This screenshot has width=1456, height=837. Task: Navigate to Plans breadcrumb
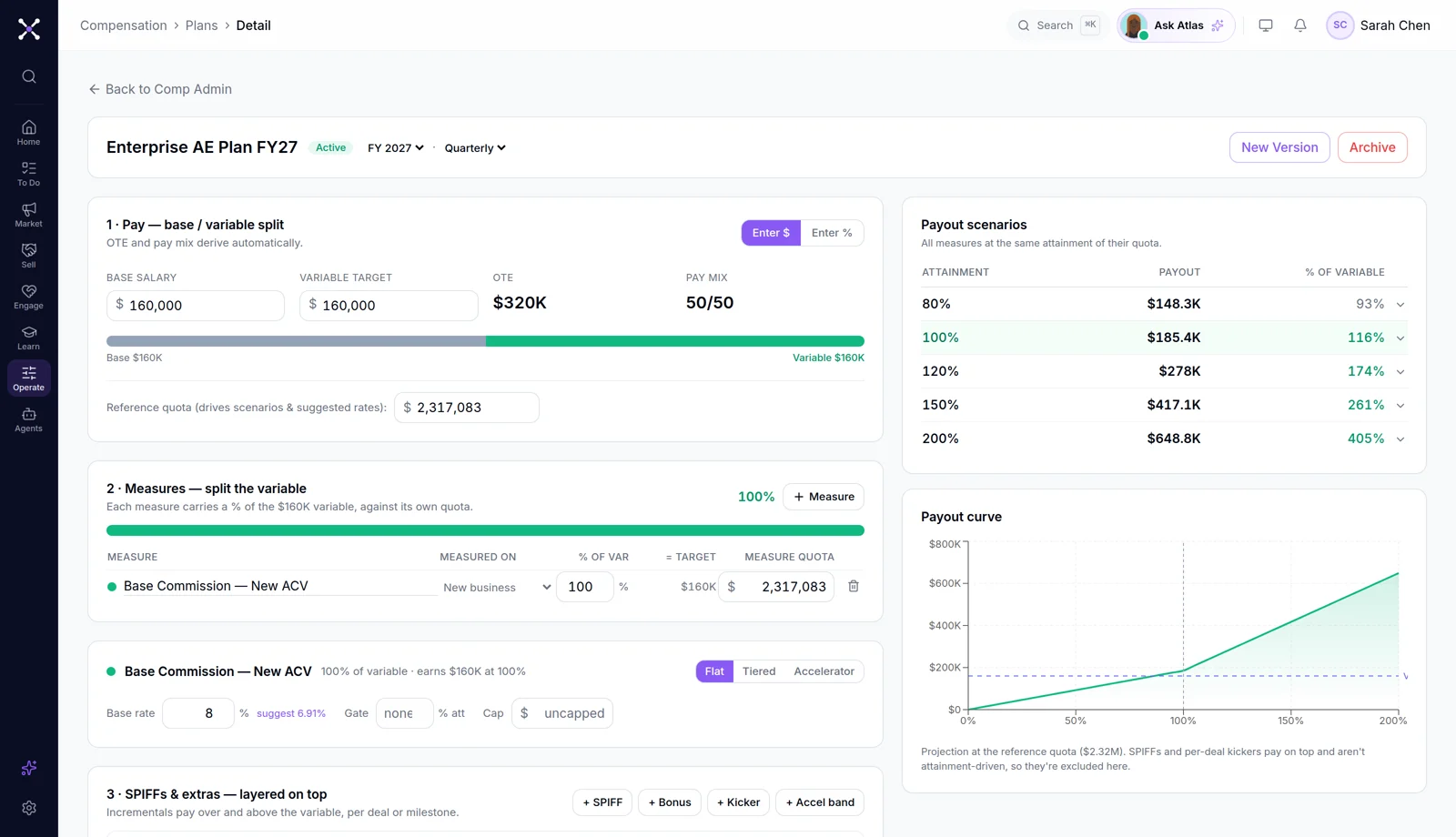pyautogui.click(x=202, y=25)
